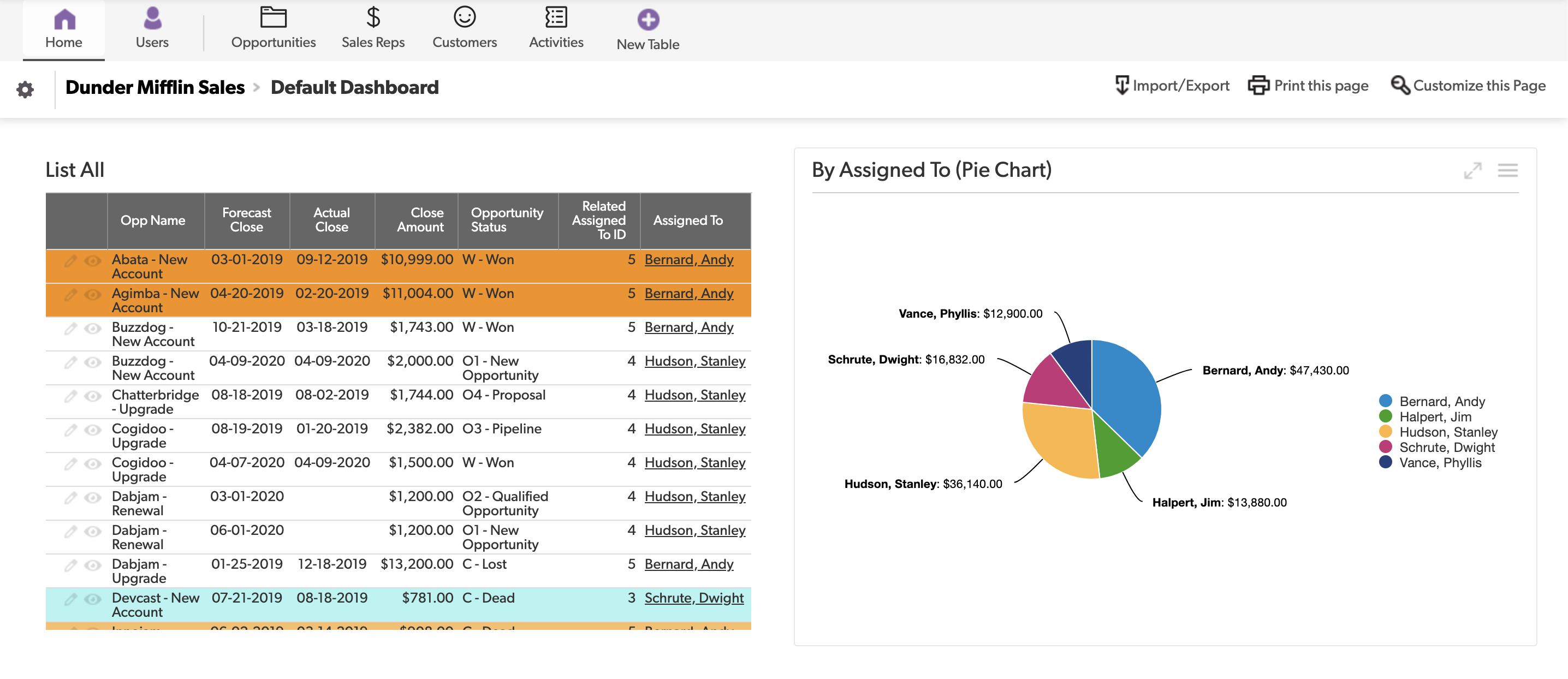Open the pie chart hamburger menu

point(1507,170)
